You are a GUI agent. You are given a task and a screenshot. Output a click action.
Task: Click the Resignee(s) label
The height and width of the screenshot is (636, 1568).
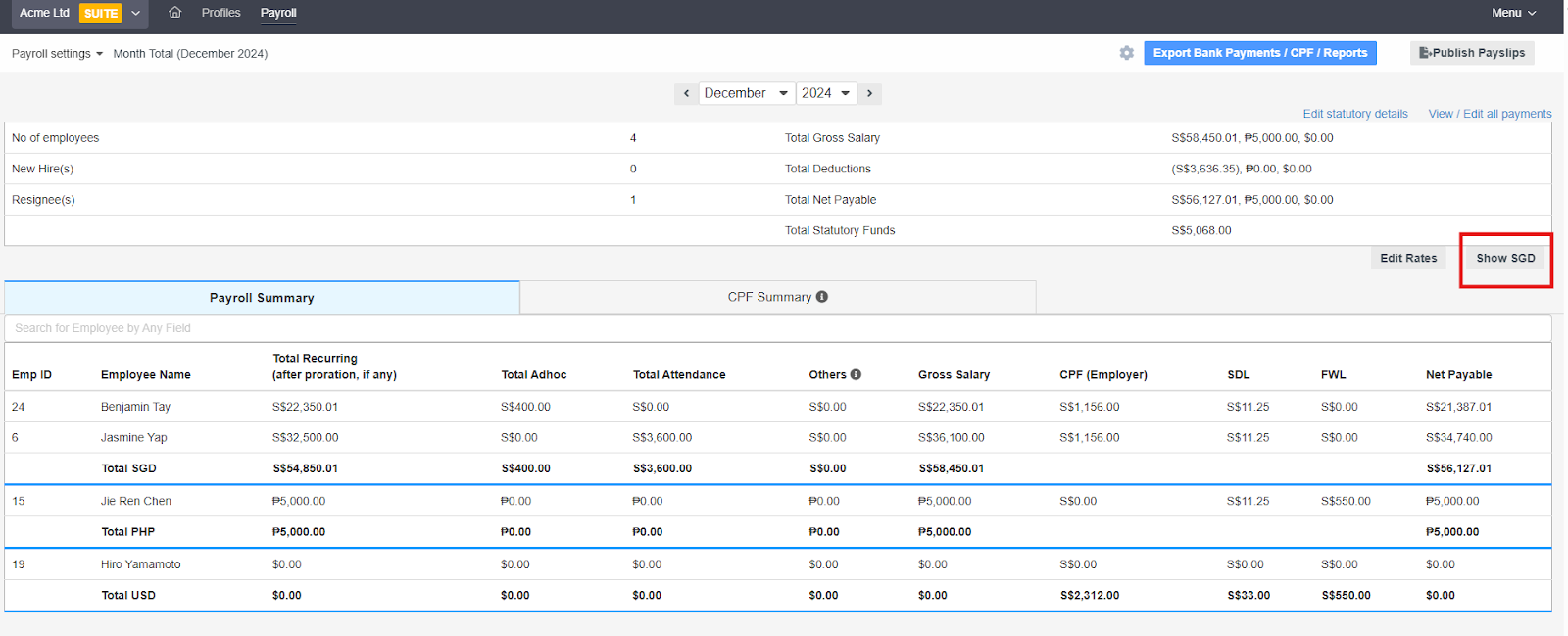point(43,200)
